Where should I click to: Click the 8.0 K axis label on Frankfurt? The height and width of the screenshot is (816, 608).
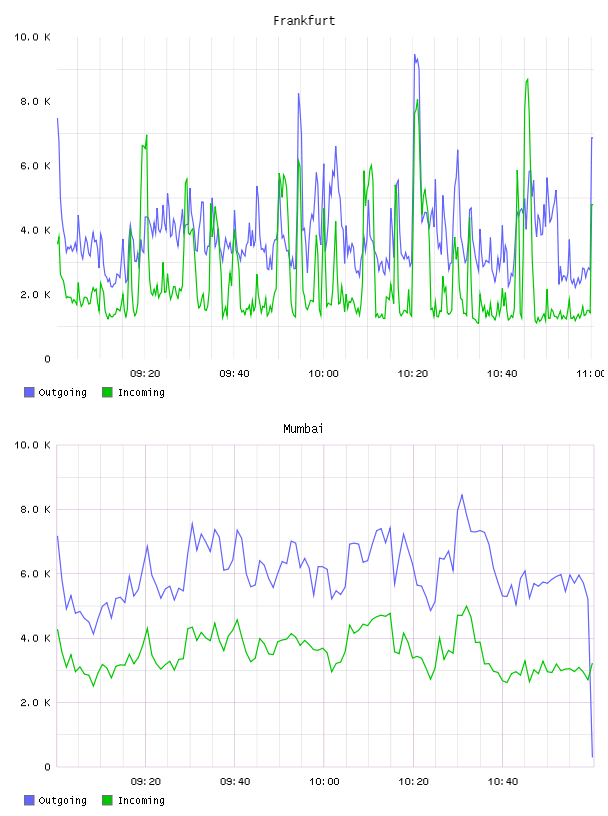point(35,101)
